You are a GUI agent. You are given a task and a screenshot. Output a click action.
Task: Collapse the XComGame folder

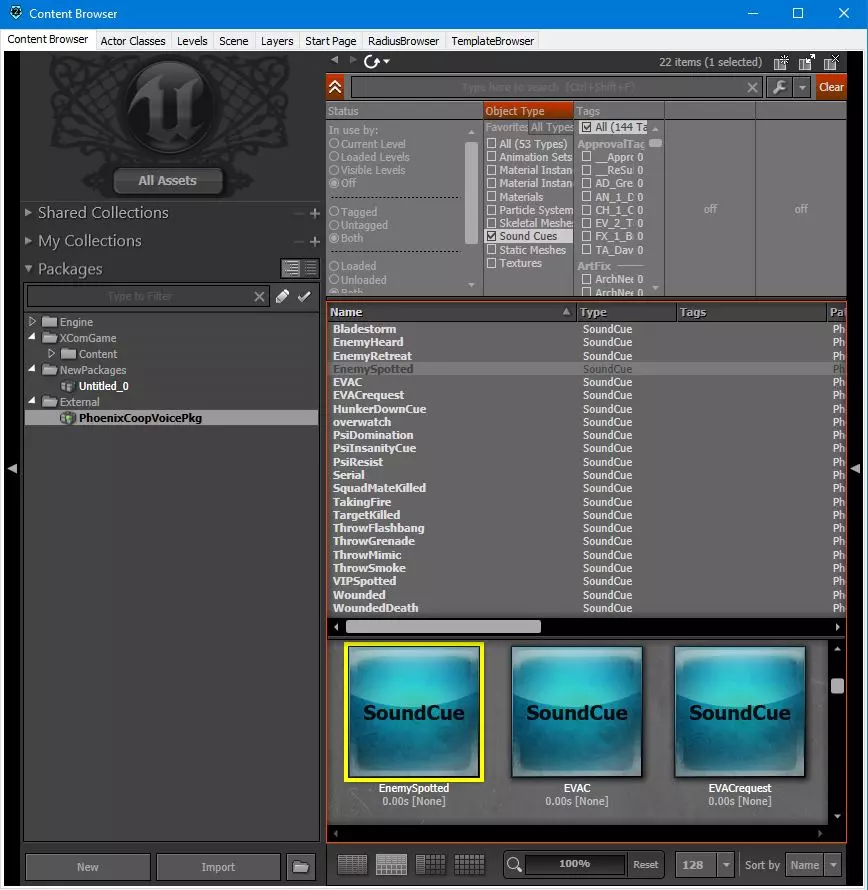[32, 337]
